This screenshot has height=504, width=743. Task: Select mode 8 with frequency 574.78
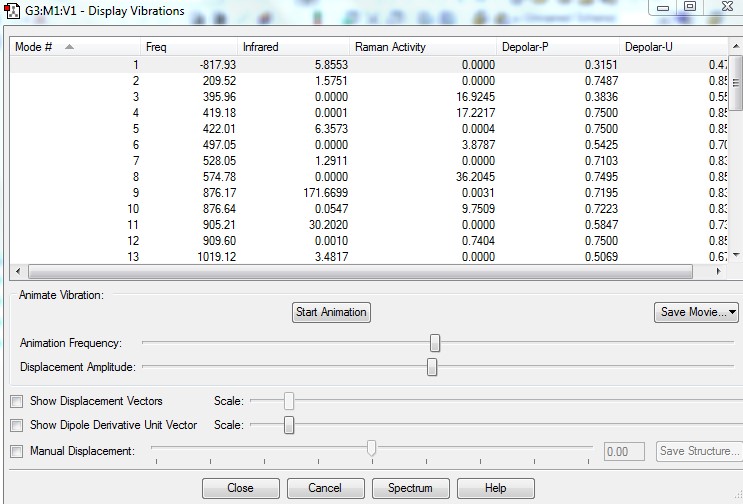pyautogui.click(x=369, y=177)
